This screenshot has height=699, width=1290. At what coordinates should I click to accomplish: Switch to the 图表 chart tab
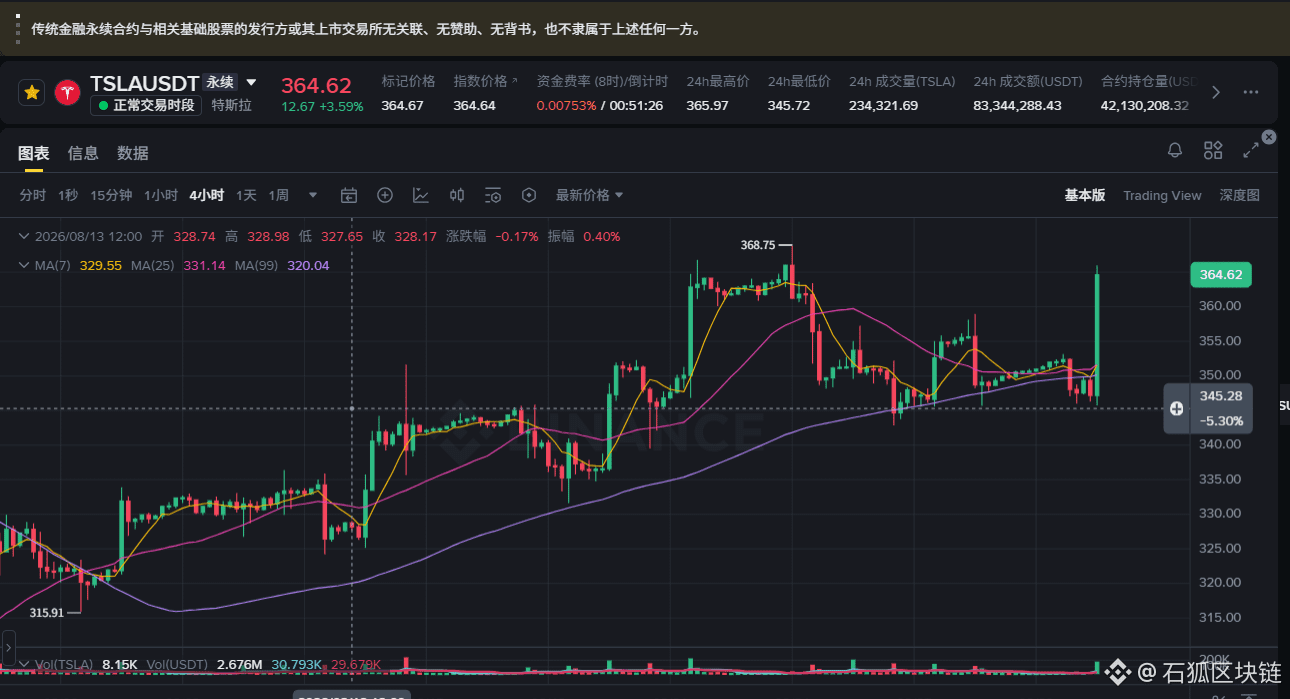[33, 153]
